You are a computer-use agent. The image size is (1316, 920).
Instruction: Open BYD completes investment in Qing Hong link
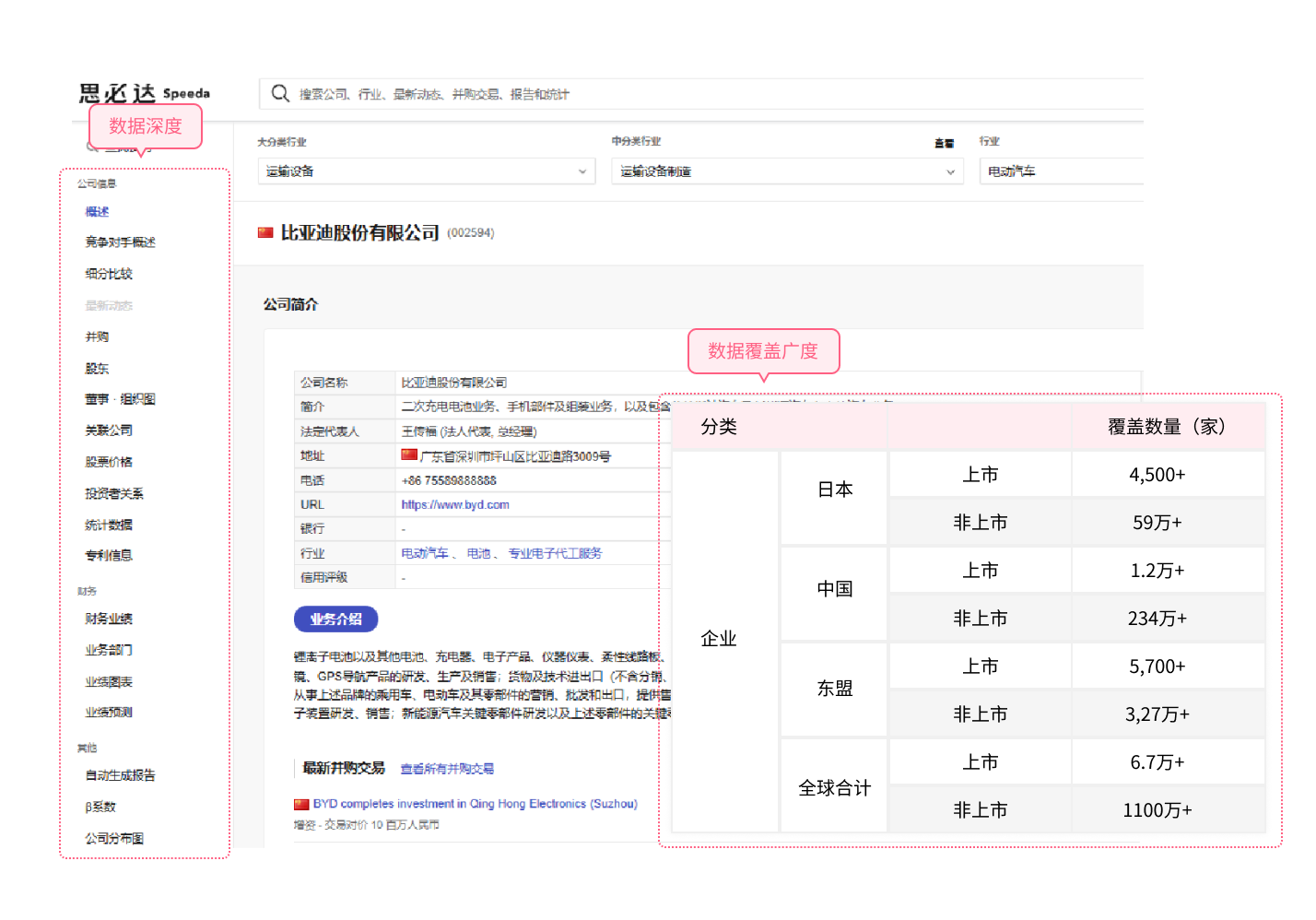coord(475,804)
